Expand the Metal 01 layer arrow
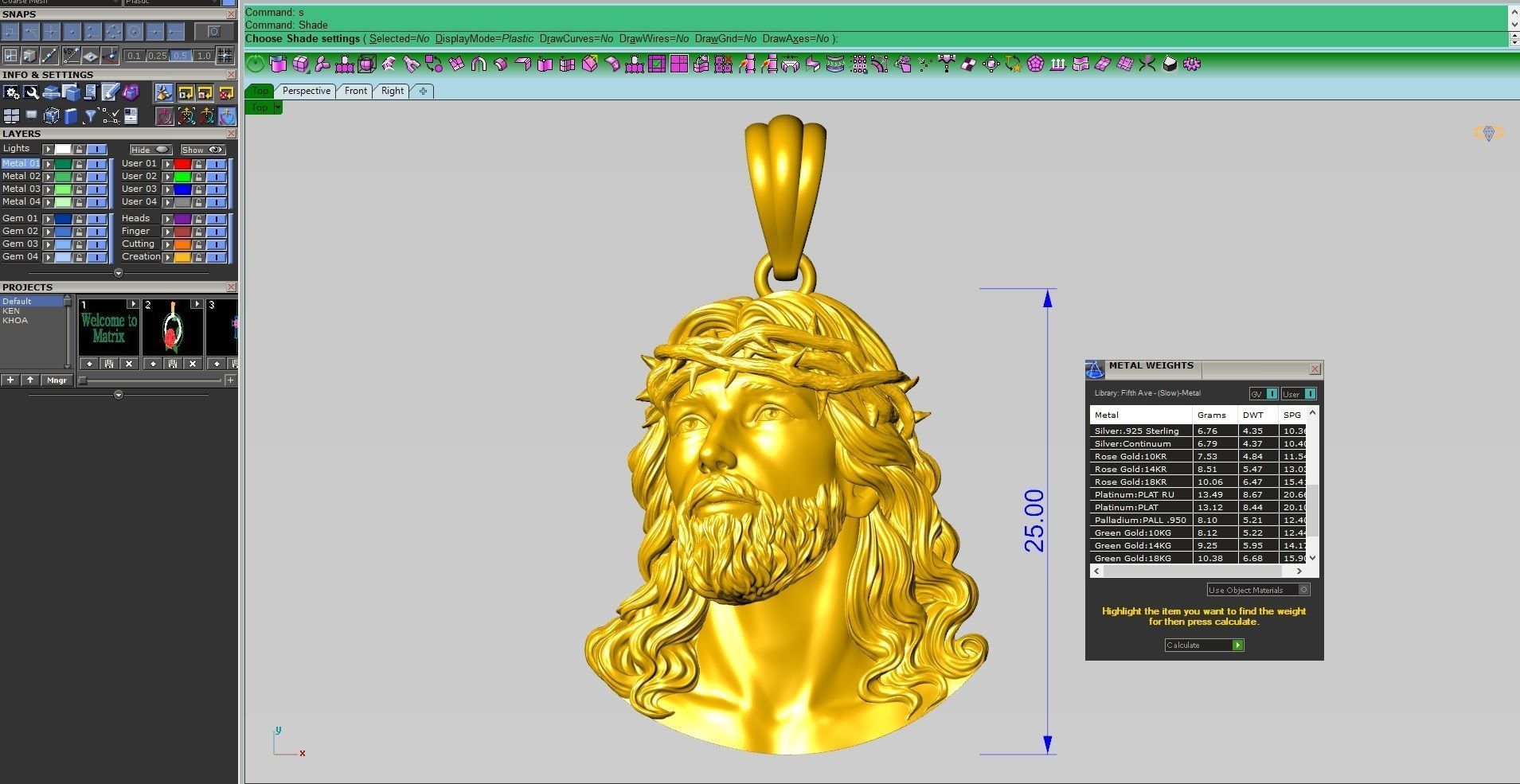The height and width of the screenshot is (784, 1520). click(x=48, y=164)
